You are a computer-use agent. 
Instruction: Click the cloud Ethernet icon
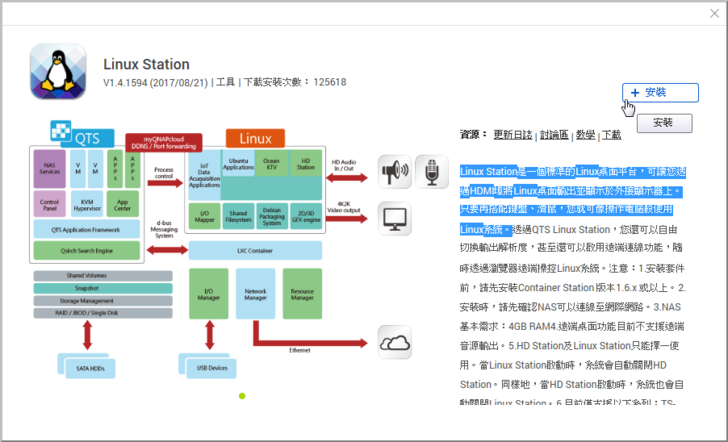click(x=395, y=342)
